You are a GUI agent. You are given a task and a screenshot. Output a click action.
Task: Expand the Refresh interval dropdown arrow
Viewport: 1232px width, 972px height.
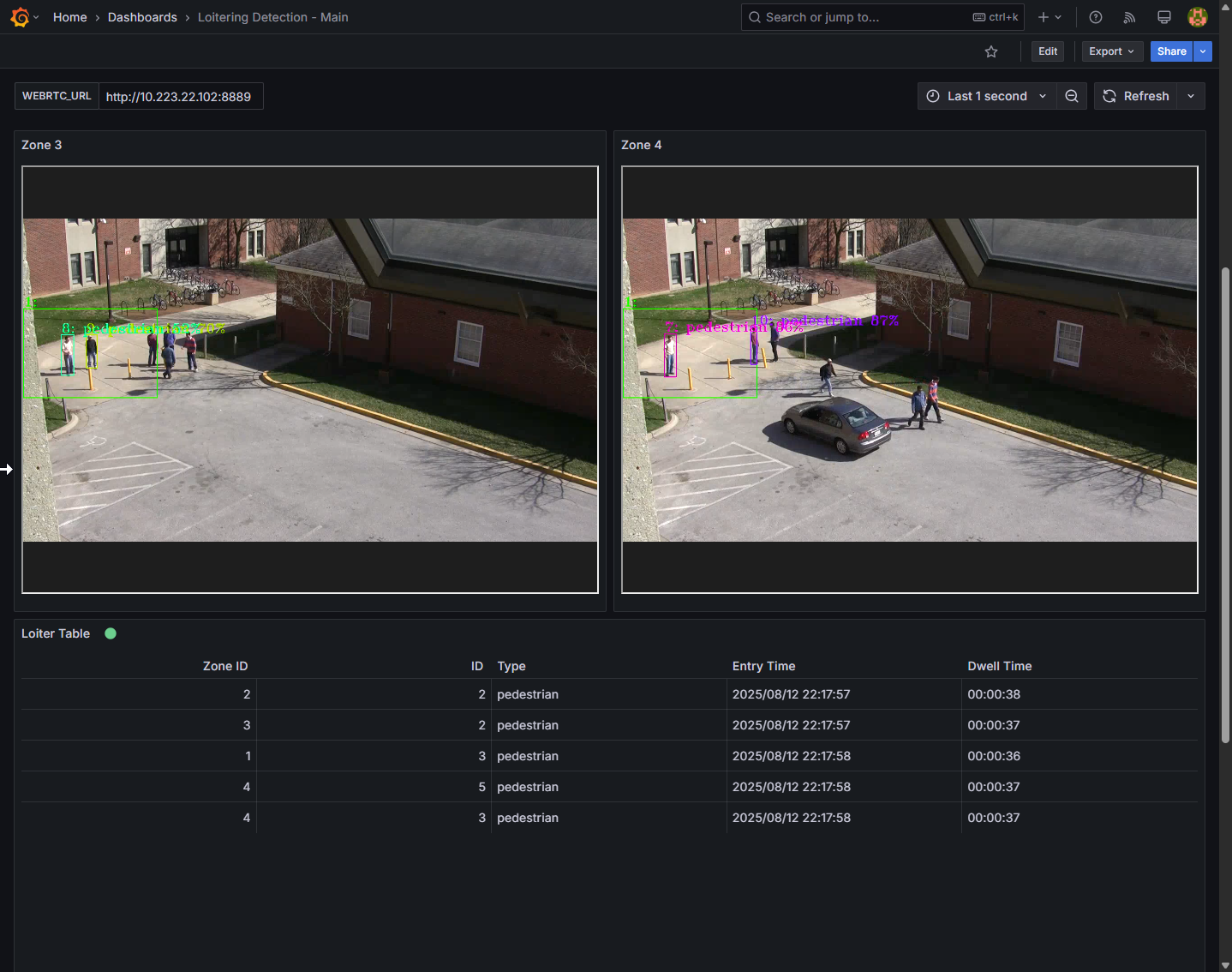pyautogui.click(x=1191, y=96)
